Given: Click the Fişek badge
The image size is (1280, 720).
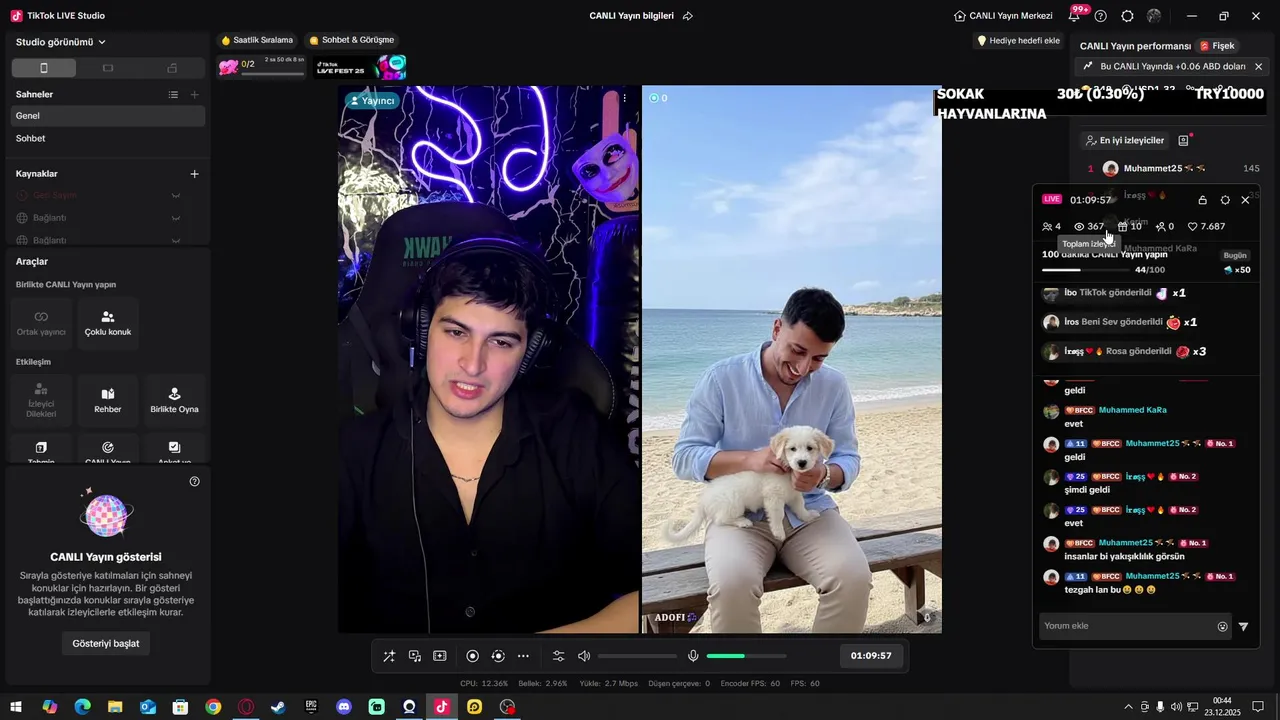Looking at the screenshot, I should pyautogui.click(x=1218, y=46).
